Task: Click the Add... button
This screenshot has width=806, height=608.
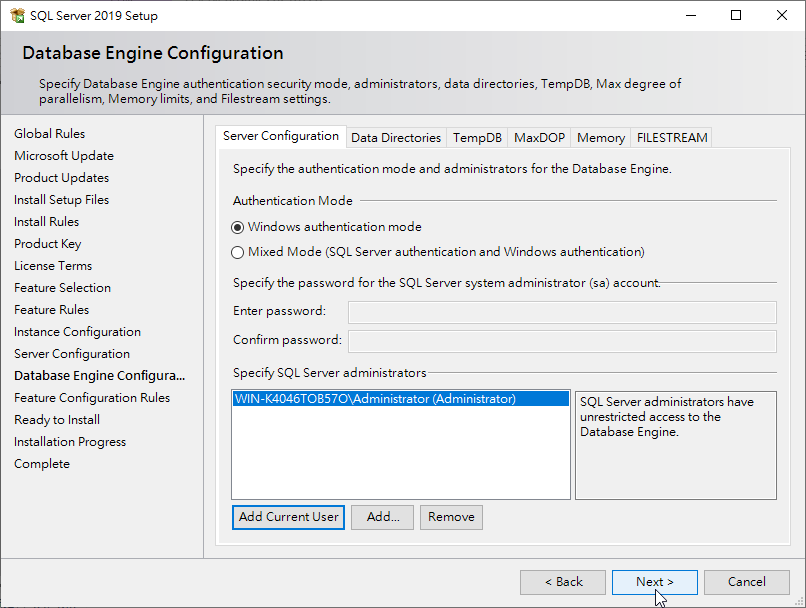Action: click(x=382, y=517)
